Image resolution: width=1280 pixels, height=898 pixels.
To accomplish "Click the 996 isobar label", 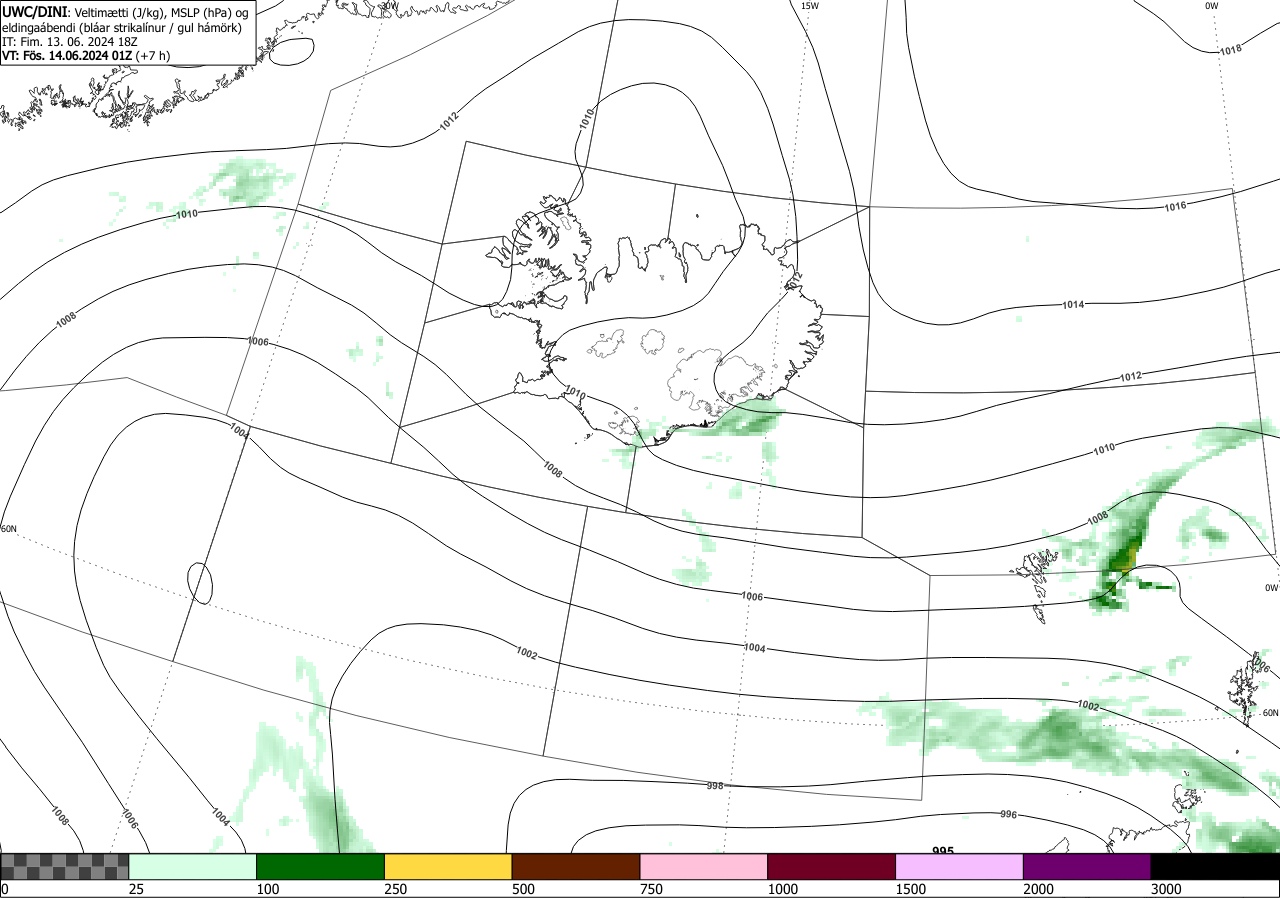I will coord(1008,814).
